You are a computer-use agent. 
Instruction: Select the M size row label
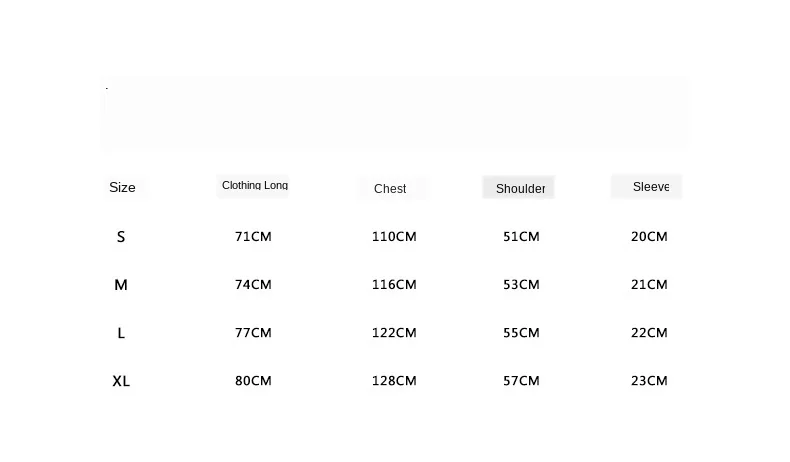pos(121,285)
